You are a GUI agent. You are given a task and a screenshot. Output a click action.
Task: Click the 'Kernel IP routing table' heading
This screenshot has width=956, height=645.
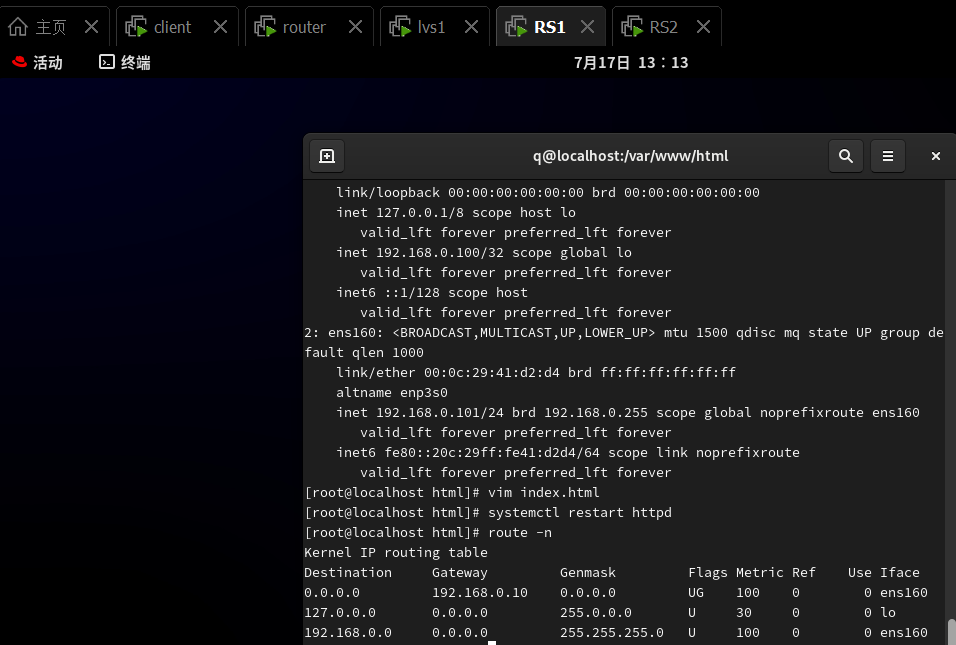click(396, 553)
